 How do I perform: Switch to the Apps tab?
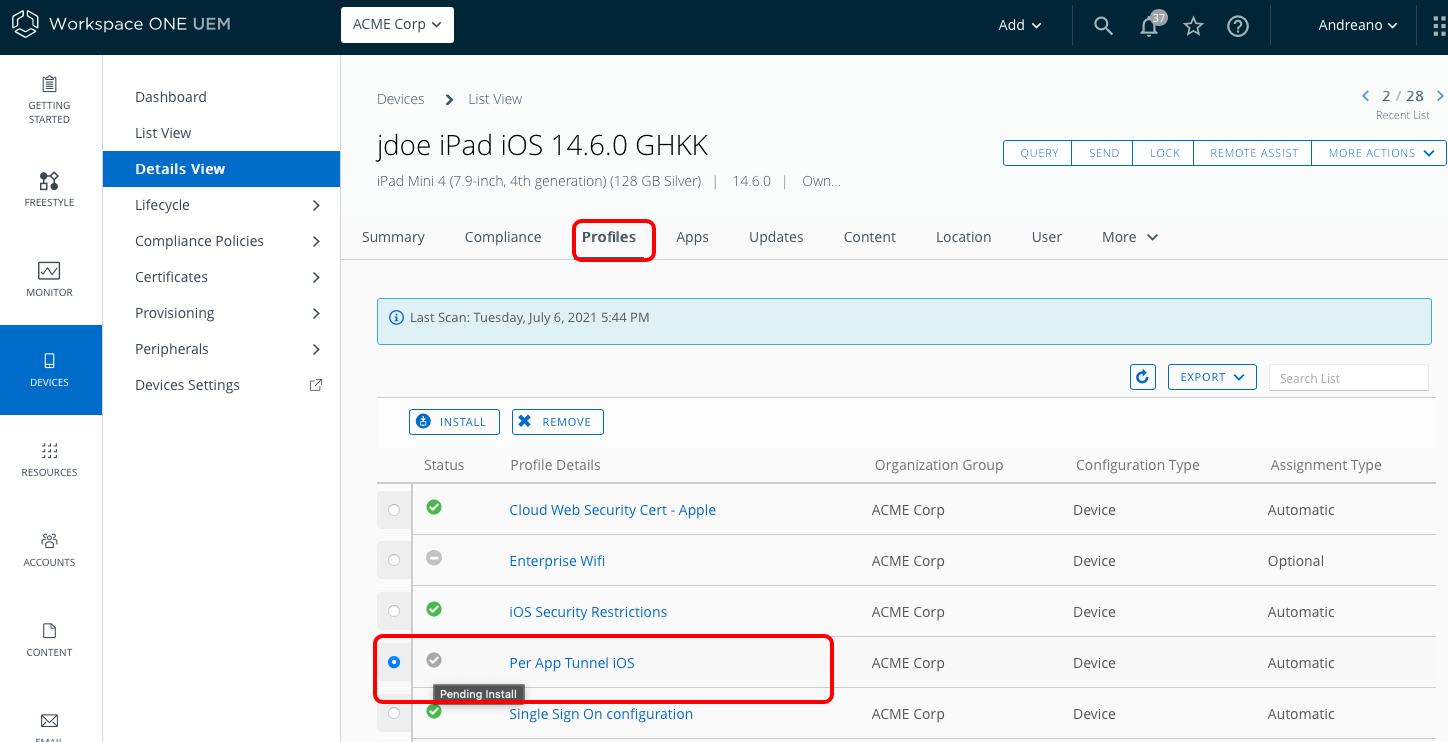click(692, 237)
